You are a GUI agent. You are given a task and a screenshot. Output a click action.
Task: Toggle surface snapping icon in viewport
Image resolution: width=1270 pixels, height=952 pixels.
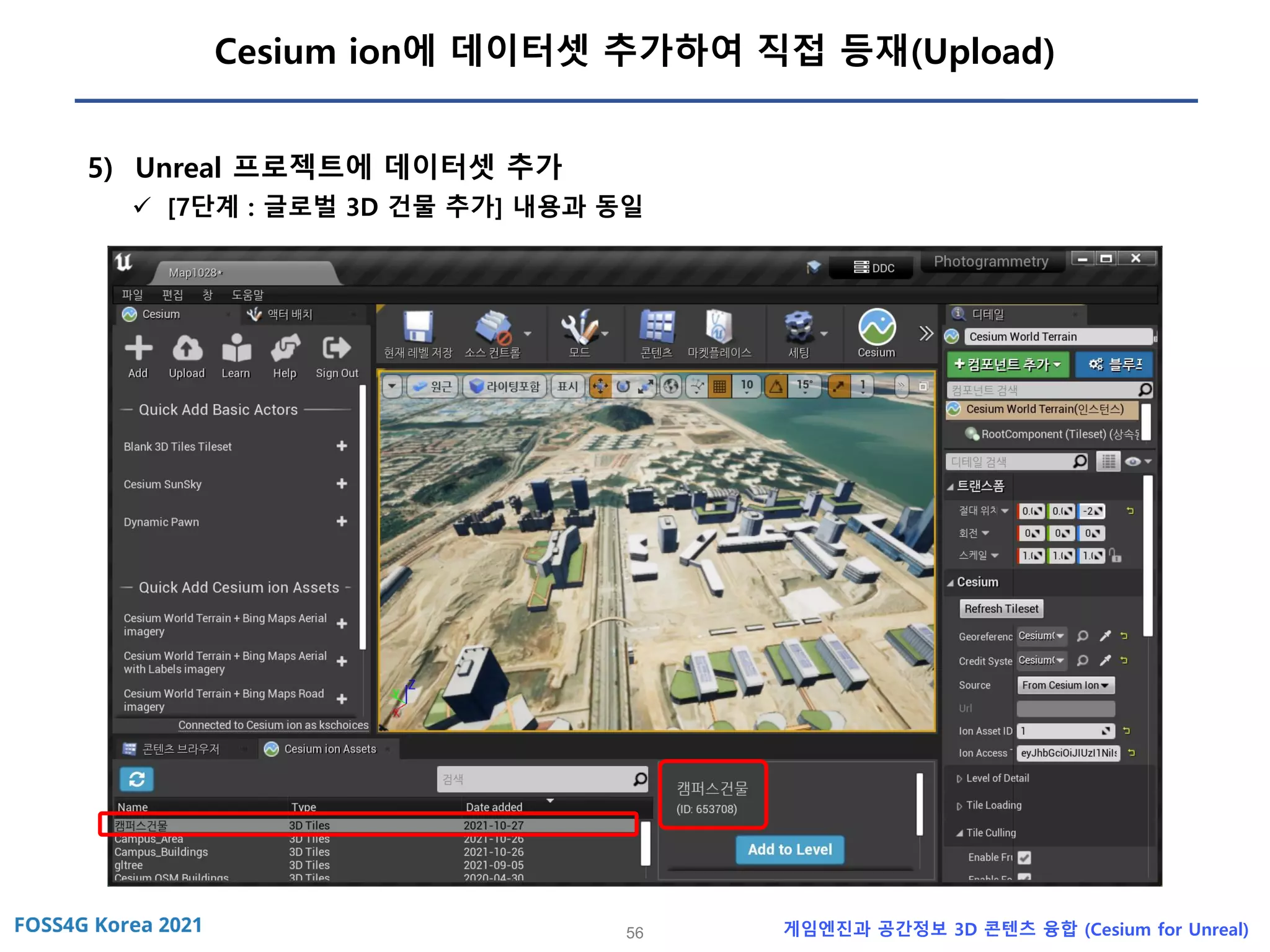tap(697, 386)
